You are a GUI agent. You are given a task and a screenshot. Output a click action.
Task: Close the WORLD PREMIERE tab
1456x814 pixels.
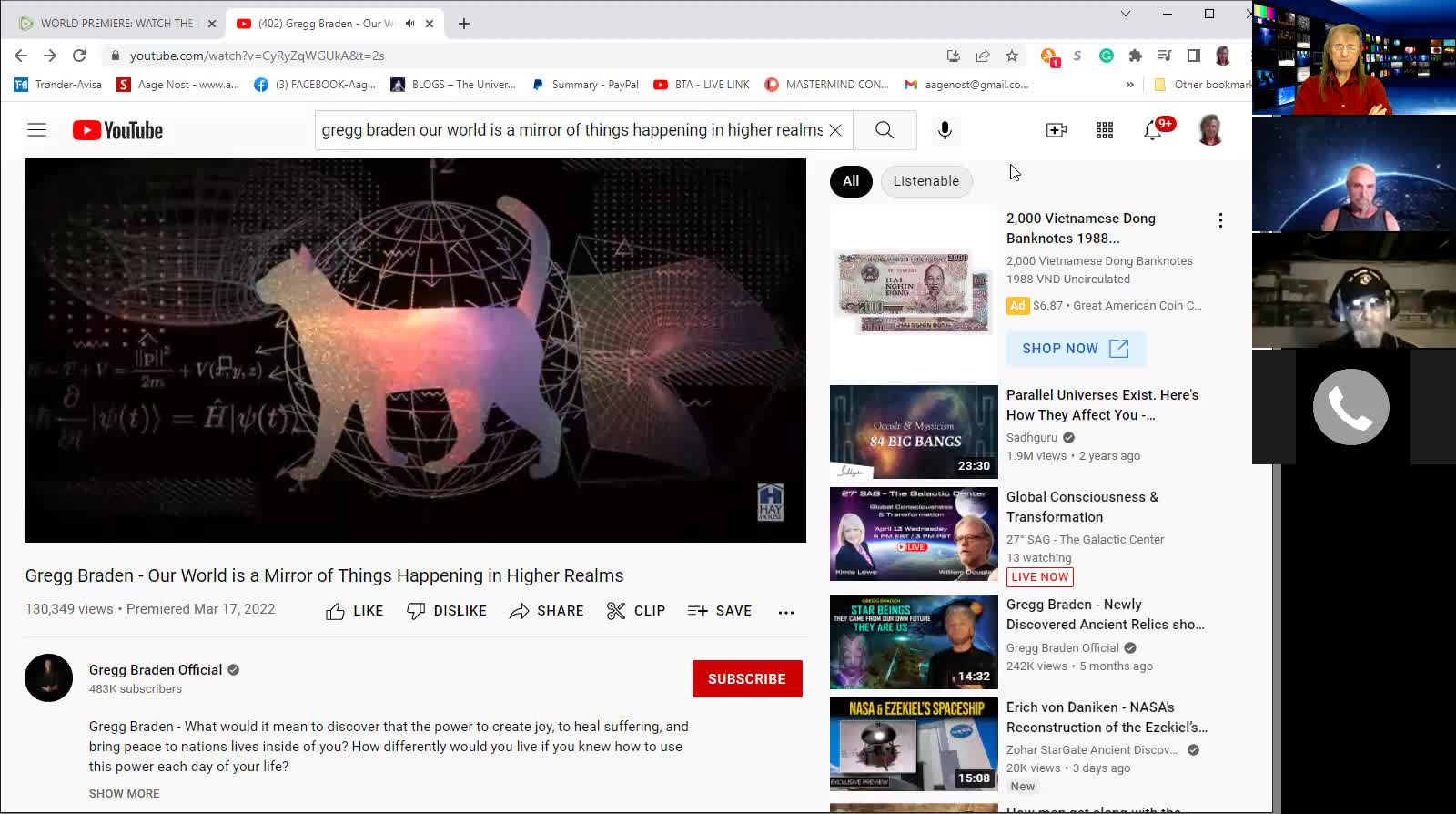pos(212,24)
